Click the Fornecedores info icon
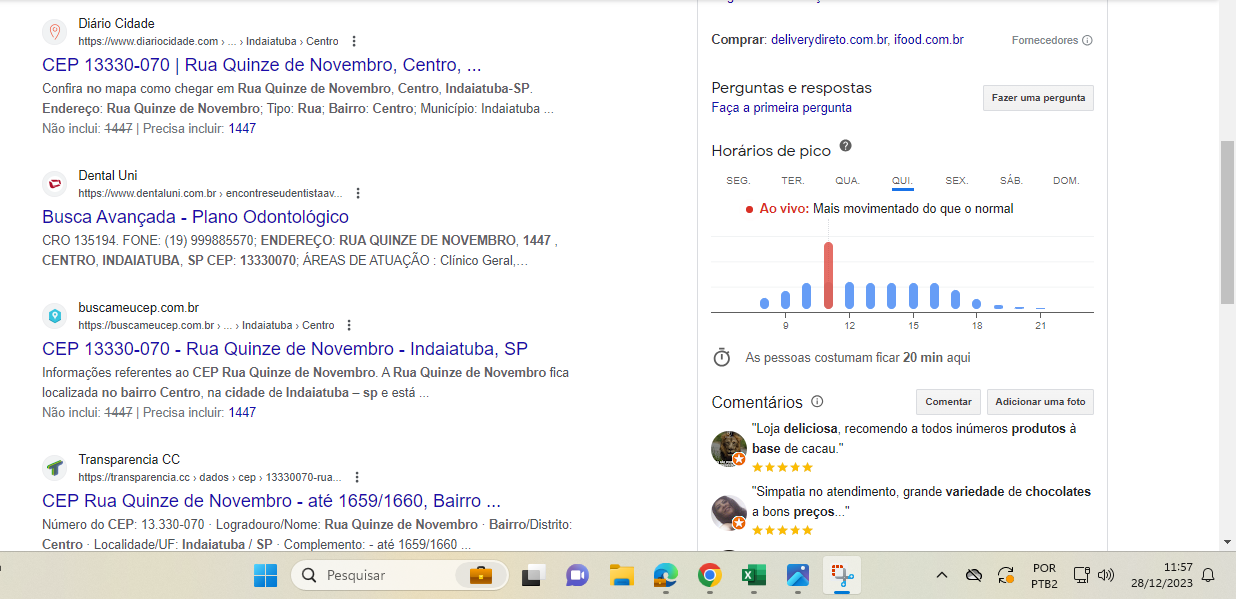Image resolution: width=1236 pixels, height=599 pixels. coord(1087,41)
